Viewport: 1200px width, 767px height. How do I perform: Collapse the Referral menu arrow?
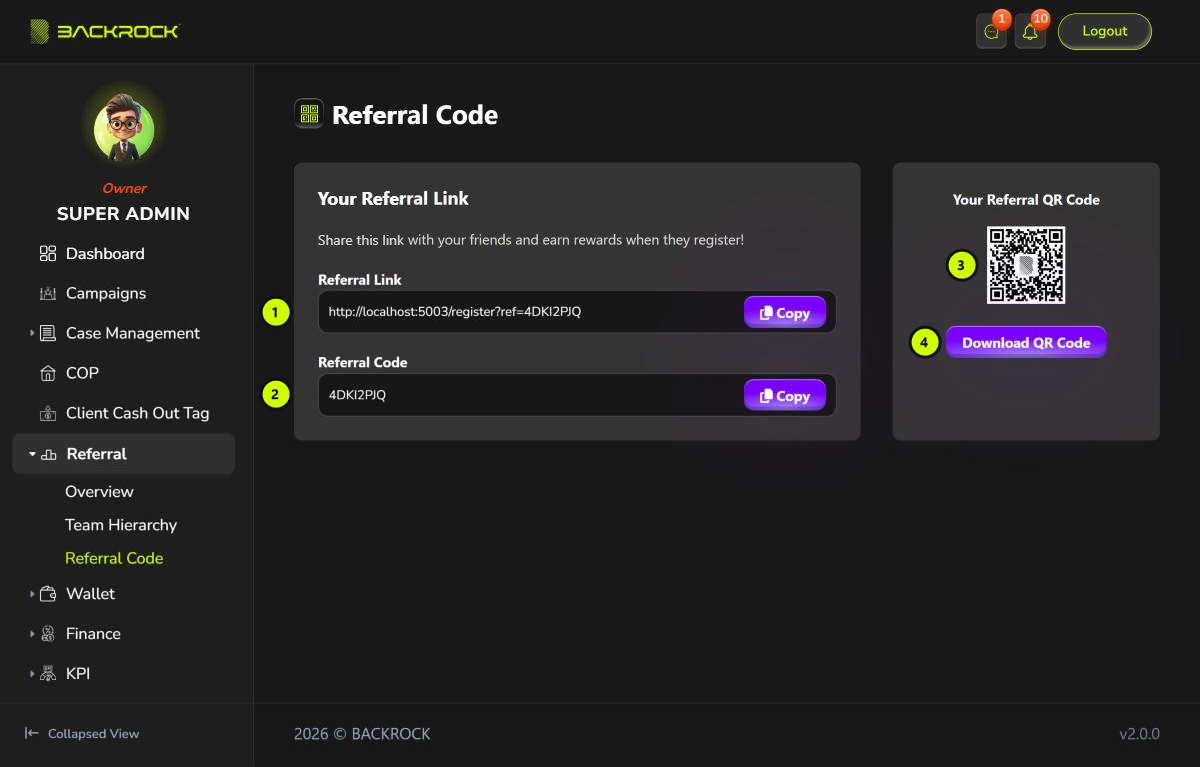pos(32,454)
